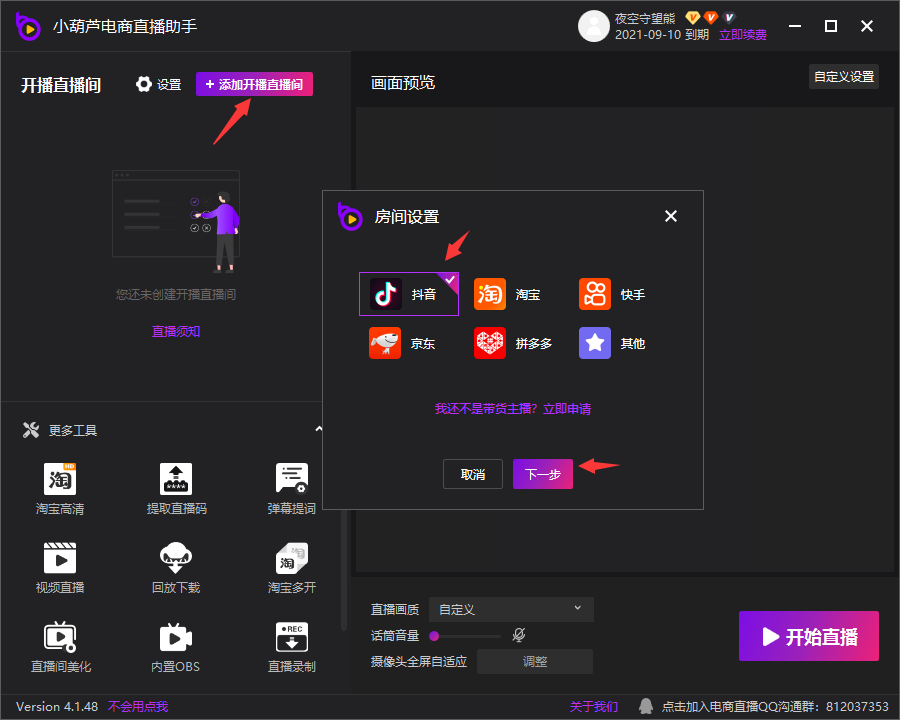Screen dimensions: 900x720
Task: Click 下一步 to proceed
Action: tap(542, 474)
